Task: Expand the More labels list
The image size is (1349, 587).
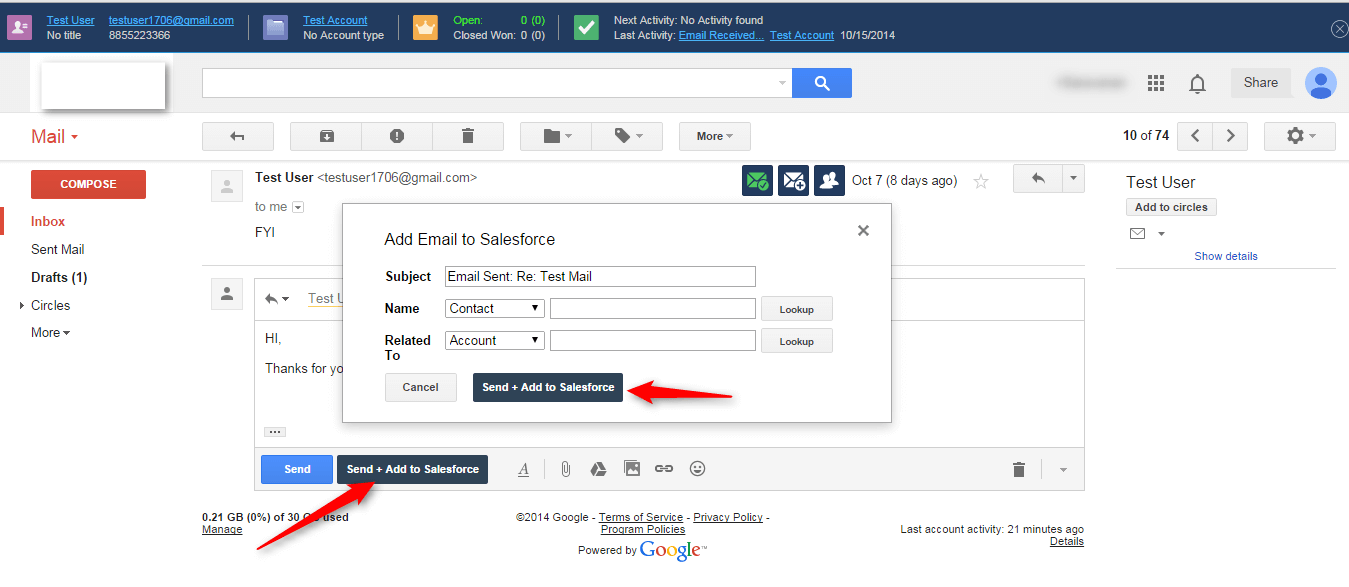Action: 50,332
